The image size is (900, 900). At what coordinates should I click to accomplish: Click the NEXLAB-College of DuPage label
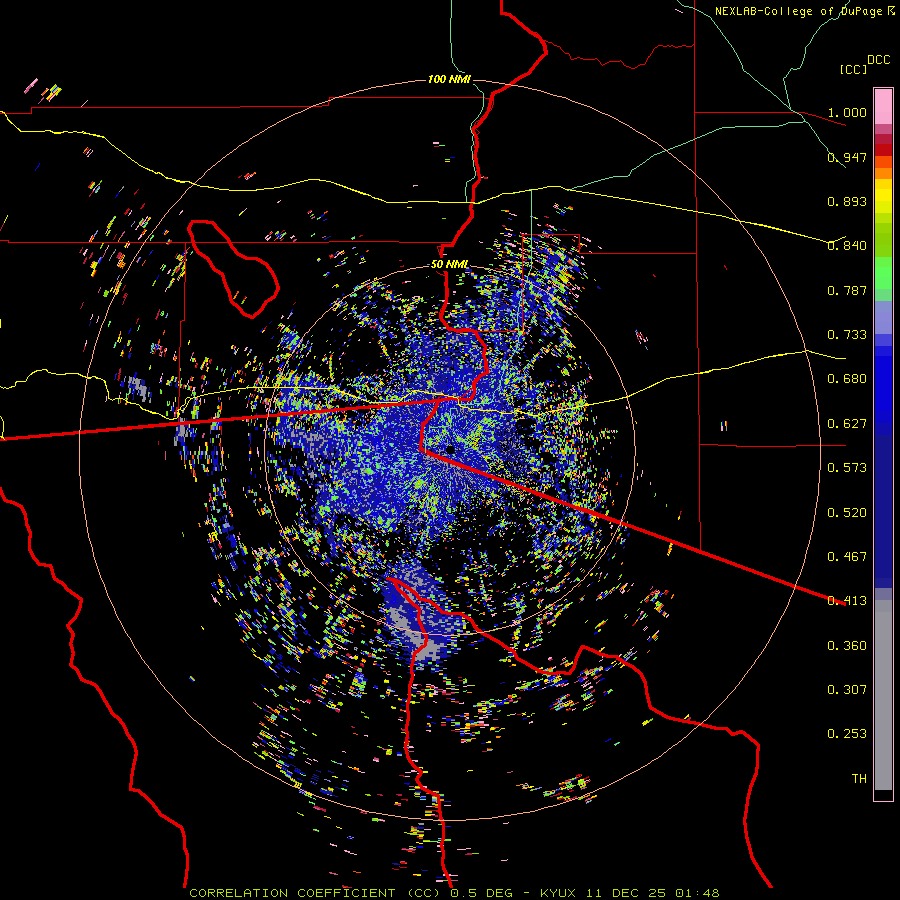(x=801, y=11)
